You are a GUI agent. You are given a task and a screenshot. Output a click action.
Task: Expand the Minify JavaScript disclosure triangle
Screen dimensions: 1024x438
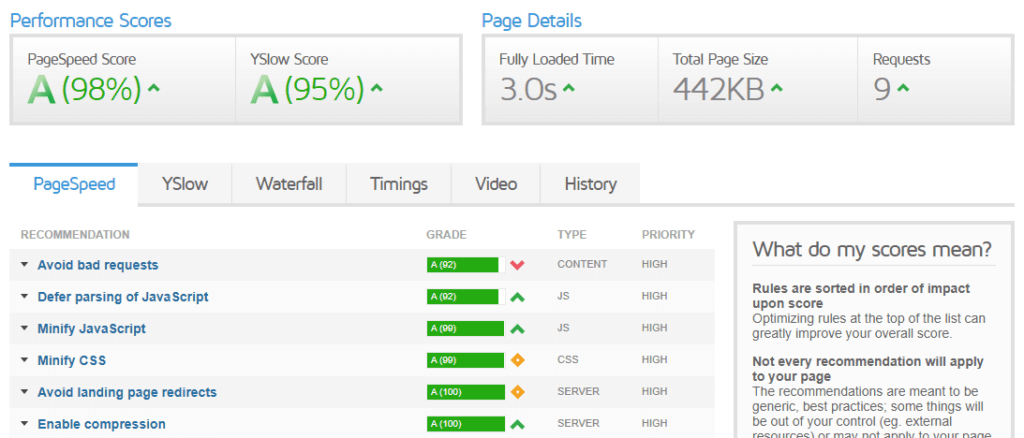coord(24,328)
